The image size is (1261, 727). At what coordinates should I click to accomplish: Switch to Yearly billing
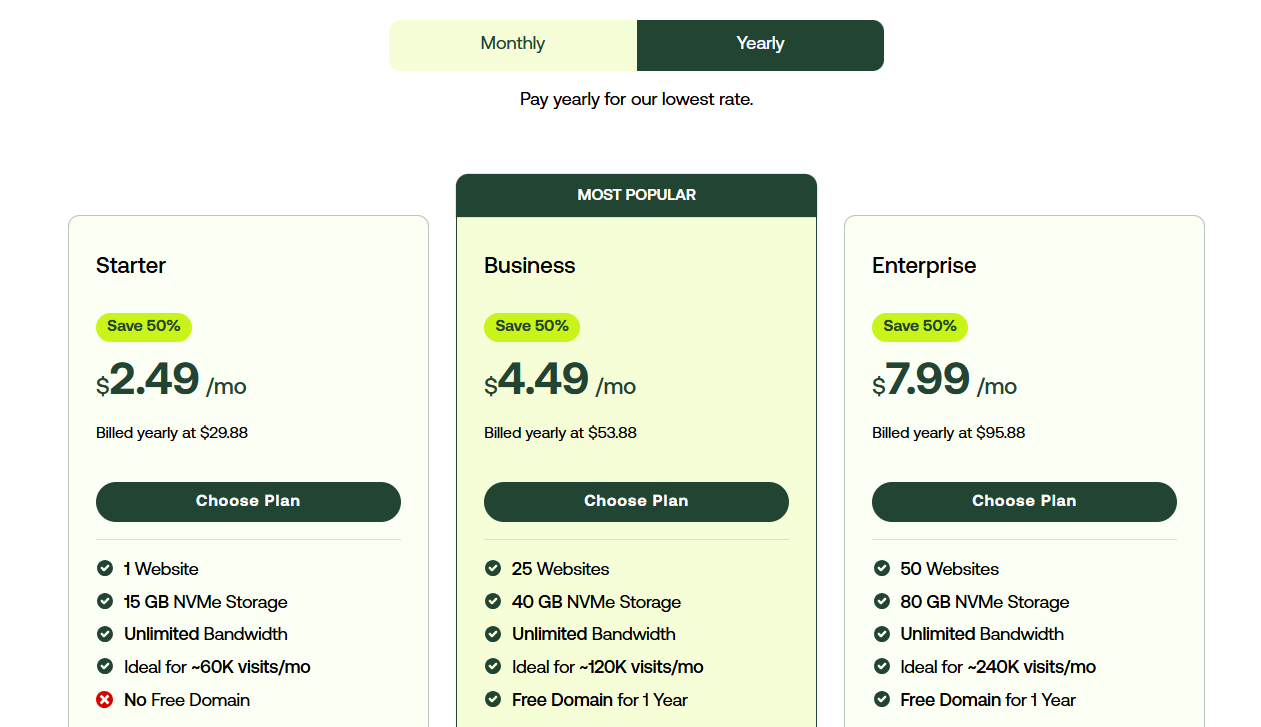point(760,45)
